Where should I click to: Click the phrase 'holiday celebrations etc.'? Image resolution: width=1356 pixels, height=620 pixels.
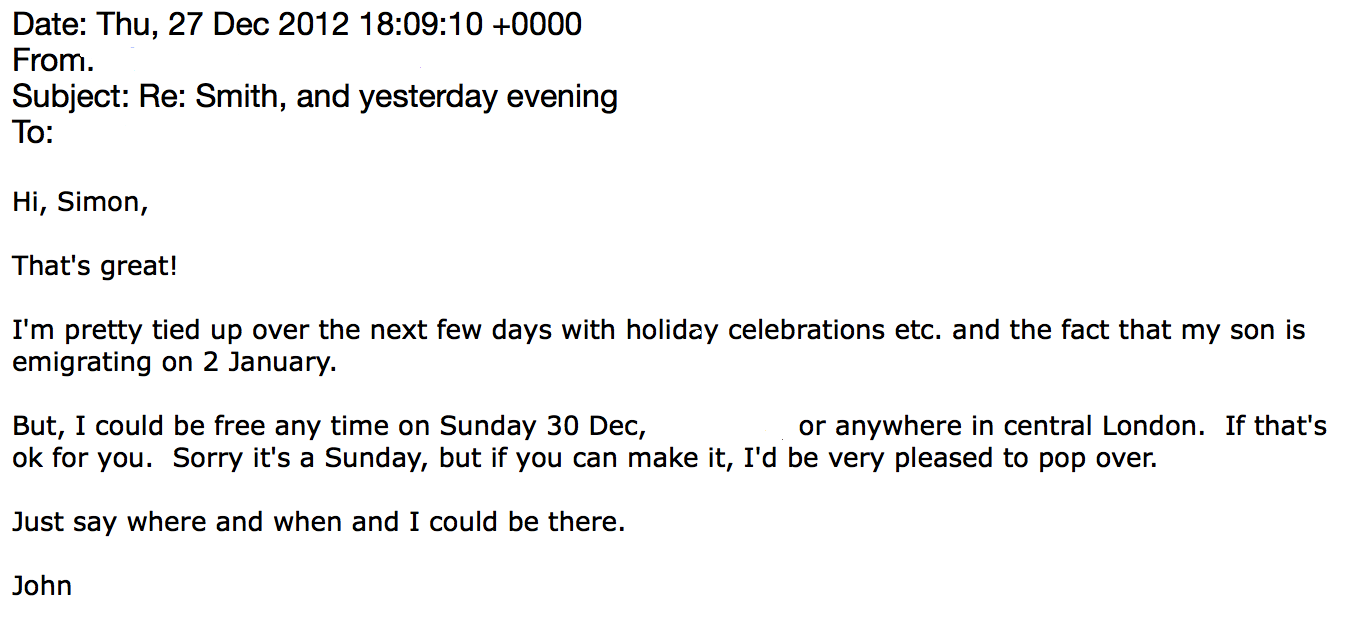click(785, 331)
